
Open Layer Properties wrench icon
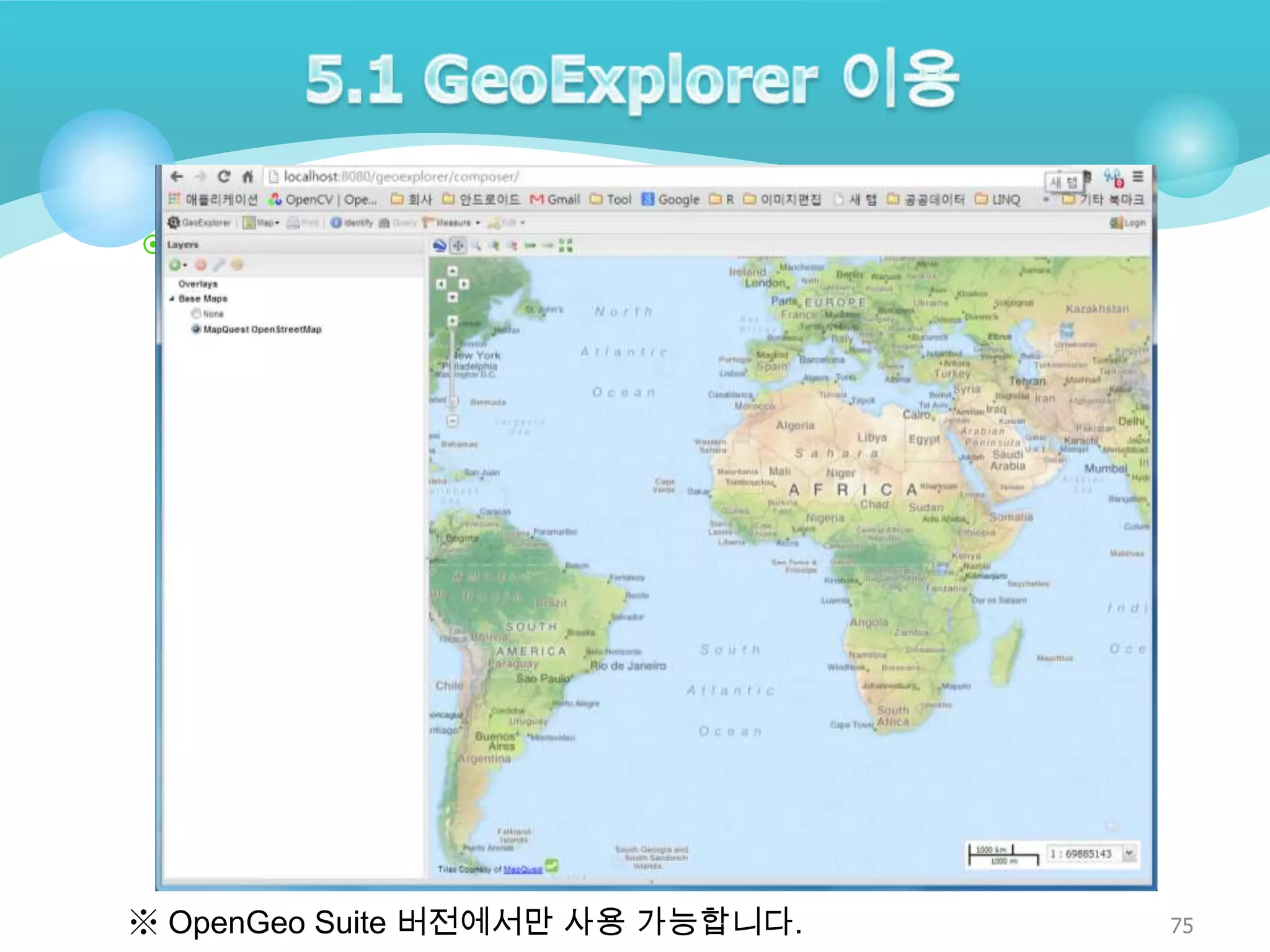(x=219, y=265)
